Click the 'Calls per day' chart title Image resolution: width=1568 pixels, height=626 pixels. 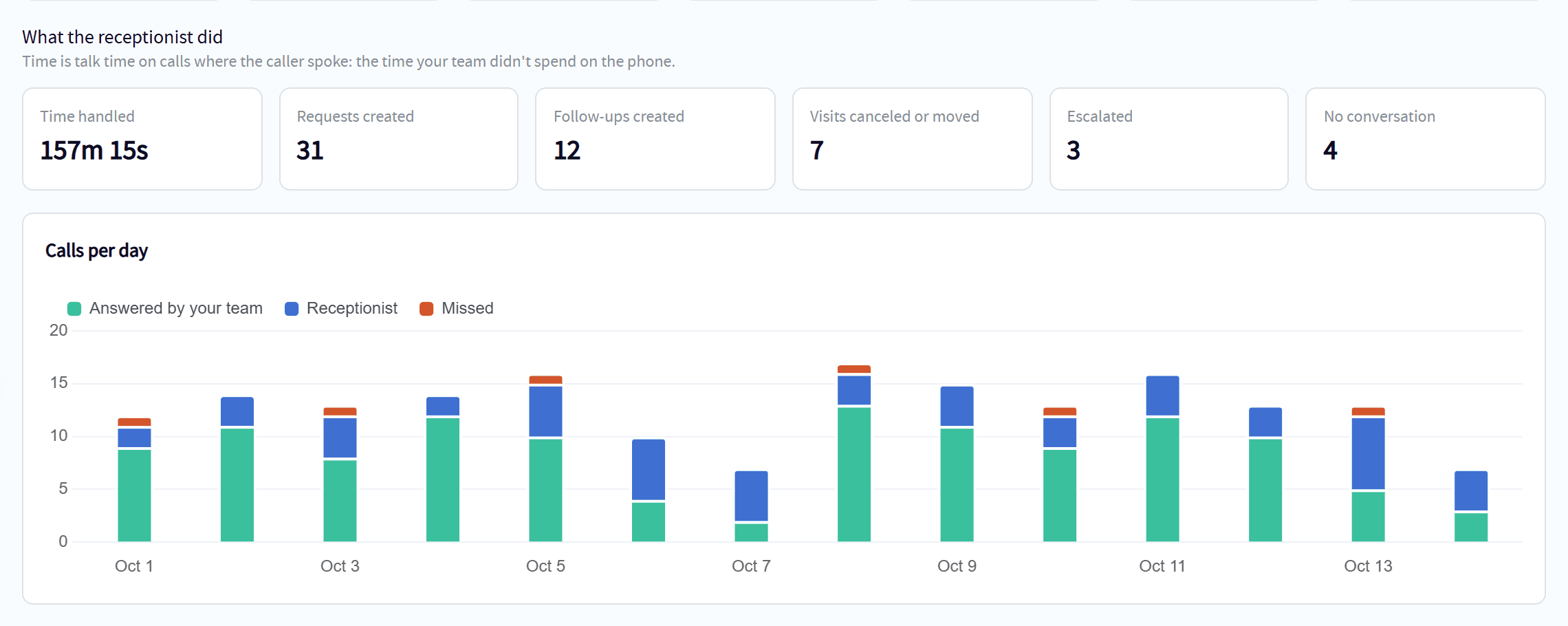pyautogui.click(x=97, y=251)
